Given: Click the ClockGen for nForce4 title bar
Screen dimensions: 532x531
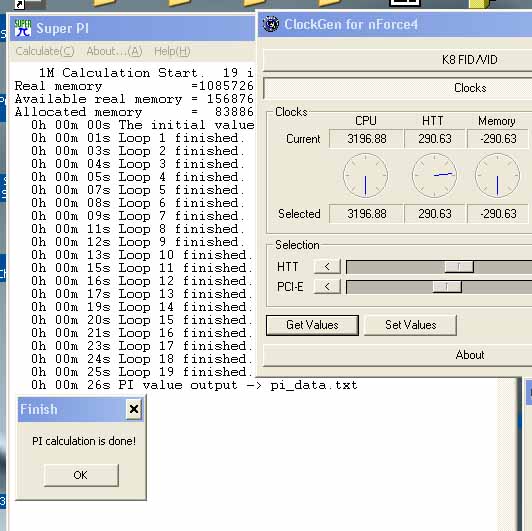Looking at the screenshot, I should tap(395, 24).
